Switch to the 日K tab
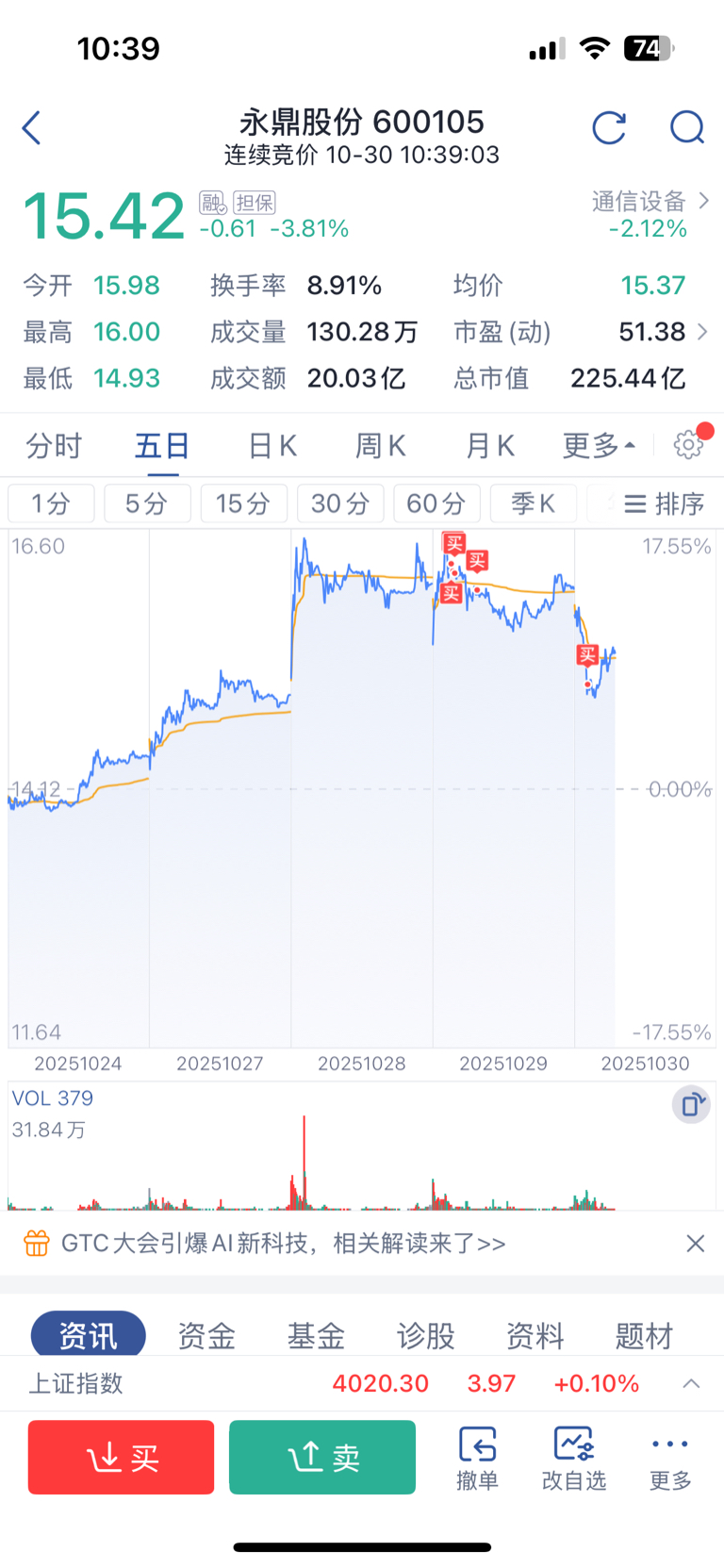Image resolution: width=724 pixels, height=1568 pixels. point(272,445)
